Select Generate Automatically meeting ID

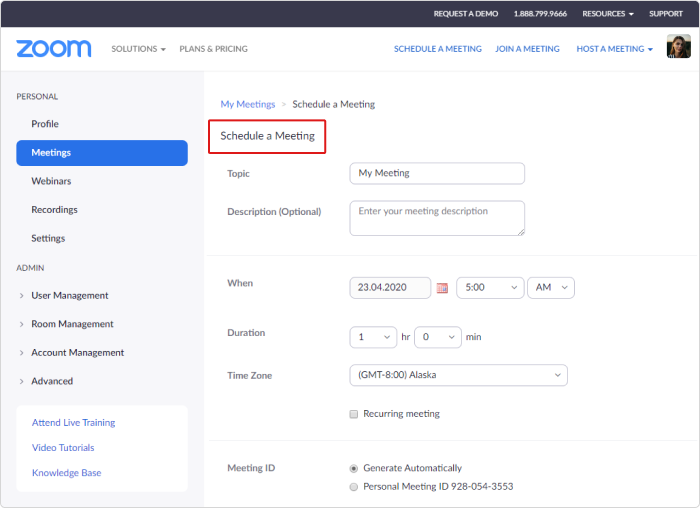point(354,468)
